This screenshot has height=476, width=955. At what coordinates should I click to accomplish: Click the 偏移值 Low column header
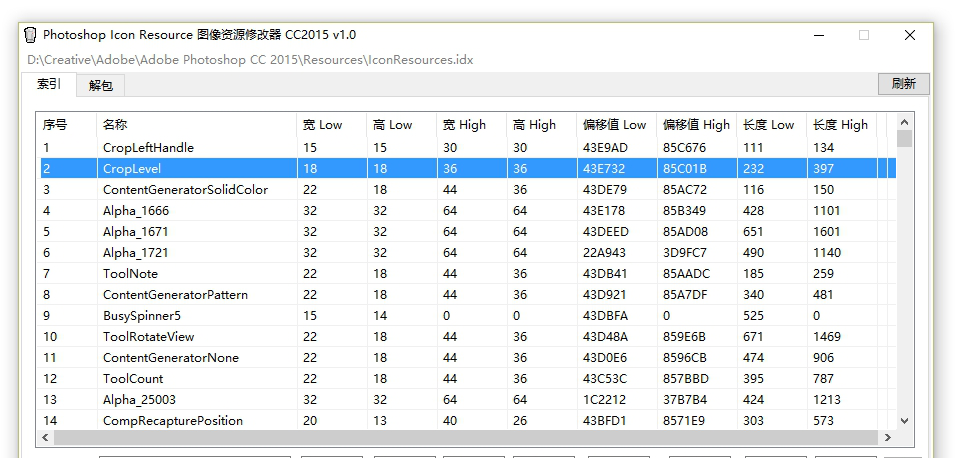tap(617, 125)
